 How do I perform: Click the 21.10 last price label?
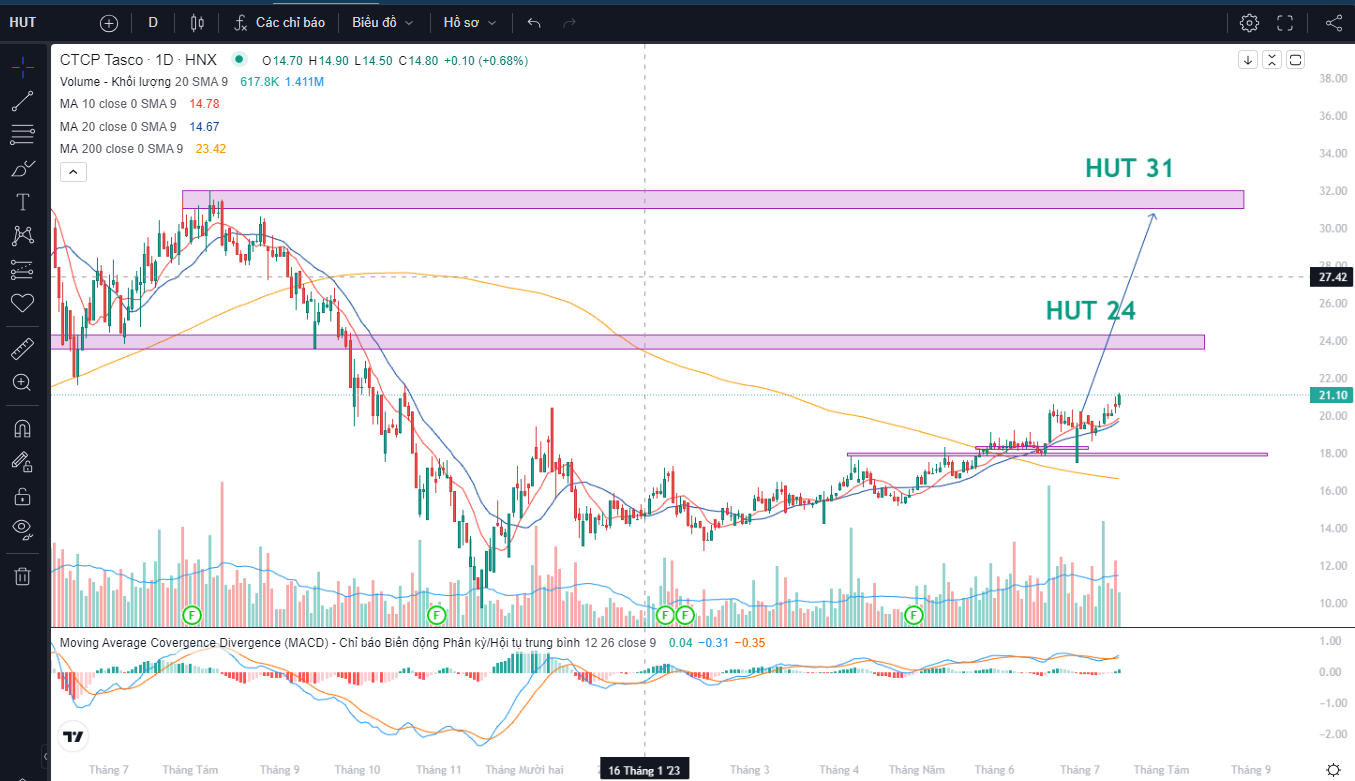1330,395
